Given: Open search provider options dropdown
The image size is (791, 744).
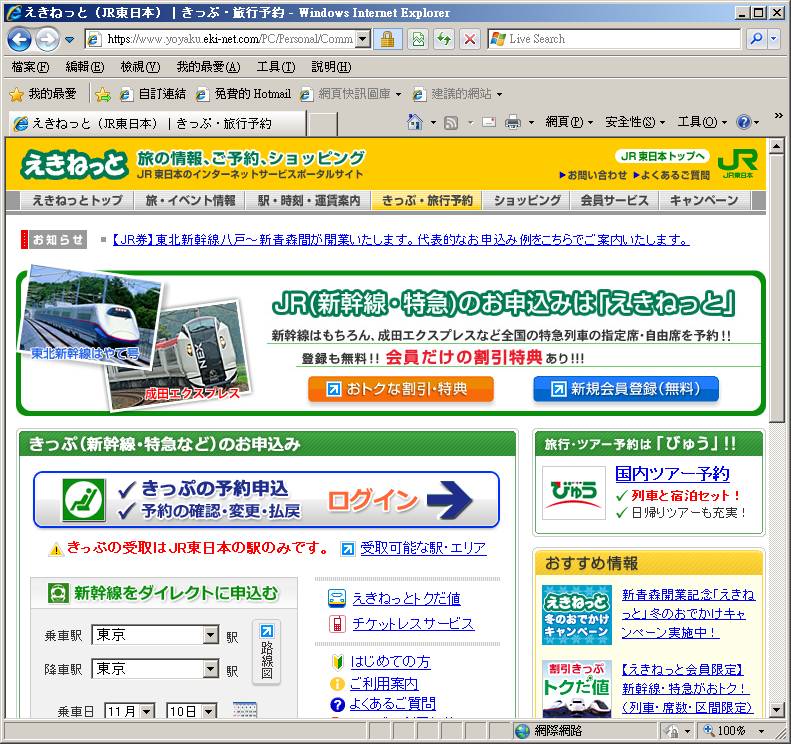Looking at the screenshot, I should tap(774, 39).
